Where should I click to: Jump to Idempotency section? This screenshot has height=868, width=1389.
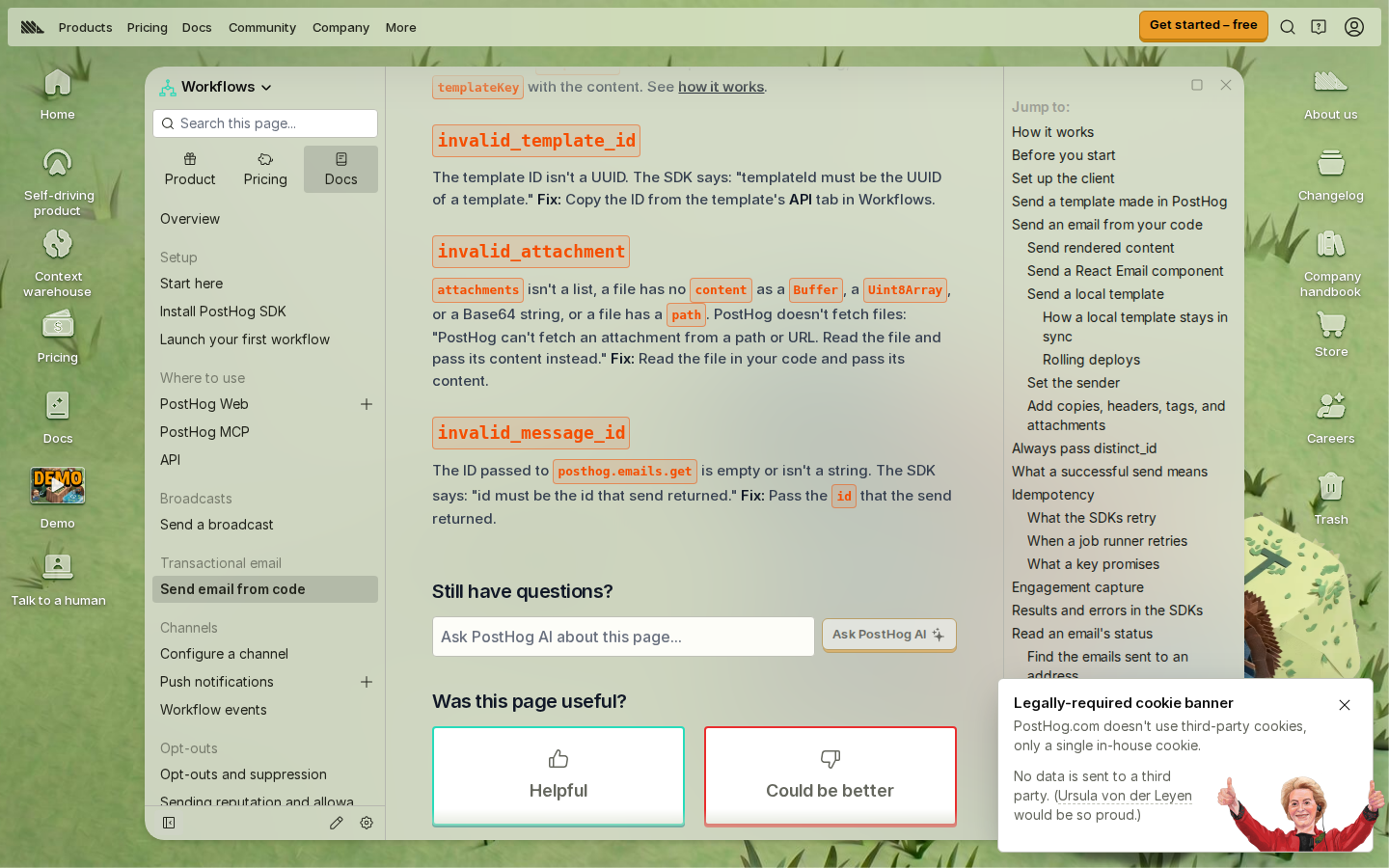[1052, 495]
